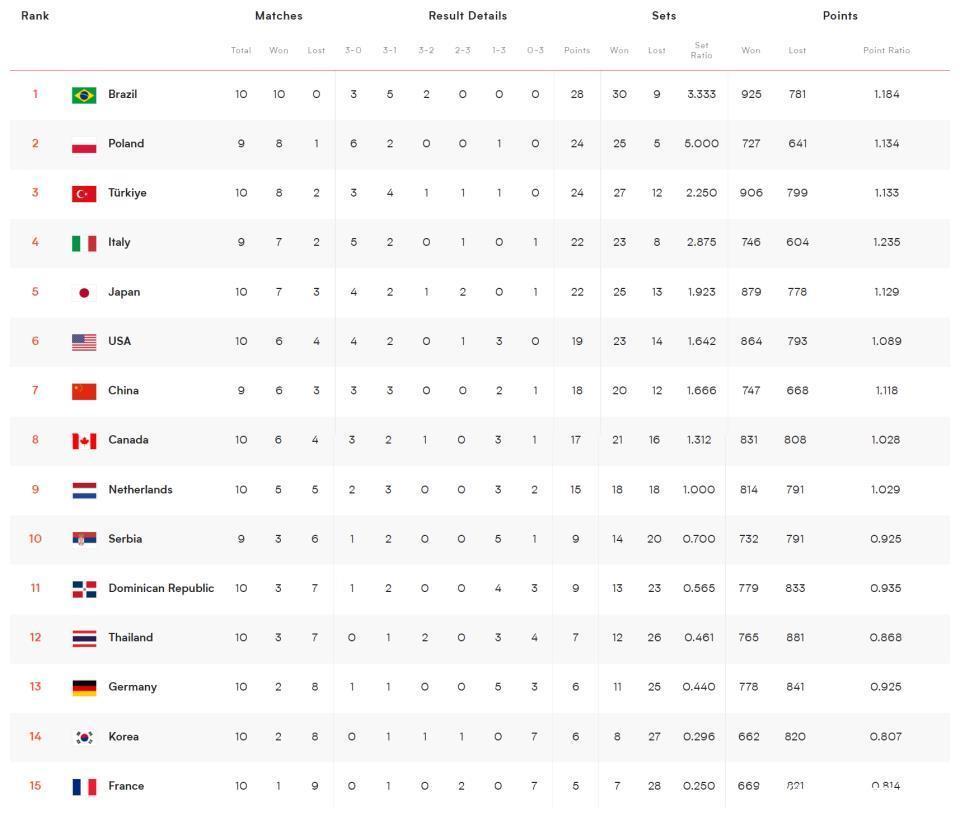The height and width of the screenshot is (817, 960).
Task: Click the Result Details header
Action: tap(467, 16)
